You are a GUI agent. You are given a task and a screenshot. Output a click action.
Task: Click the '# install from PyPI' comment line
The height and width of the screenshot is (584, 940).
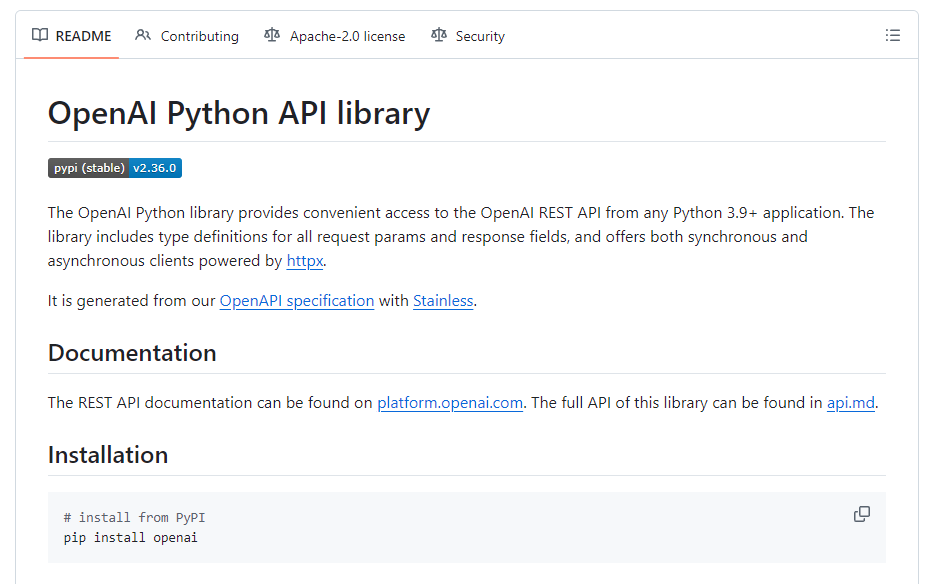tap(134, 517)
